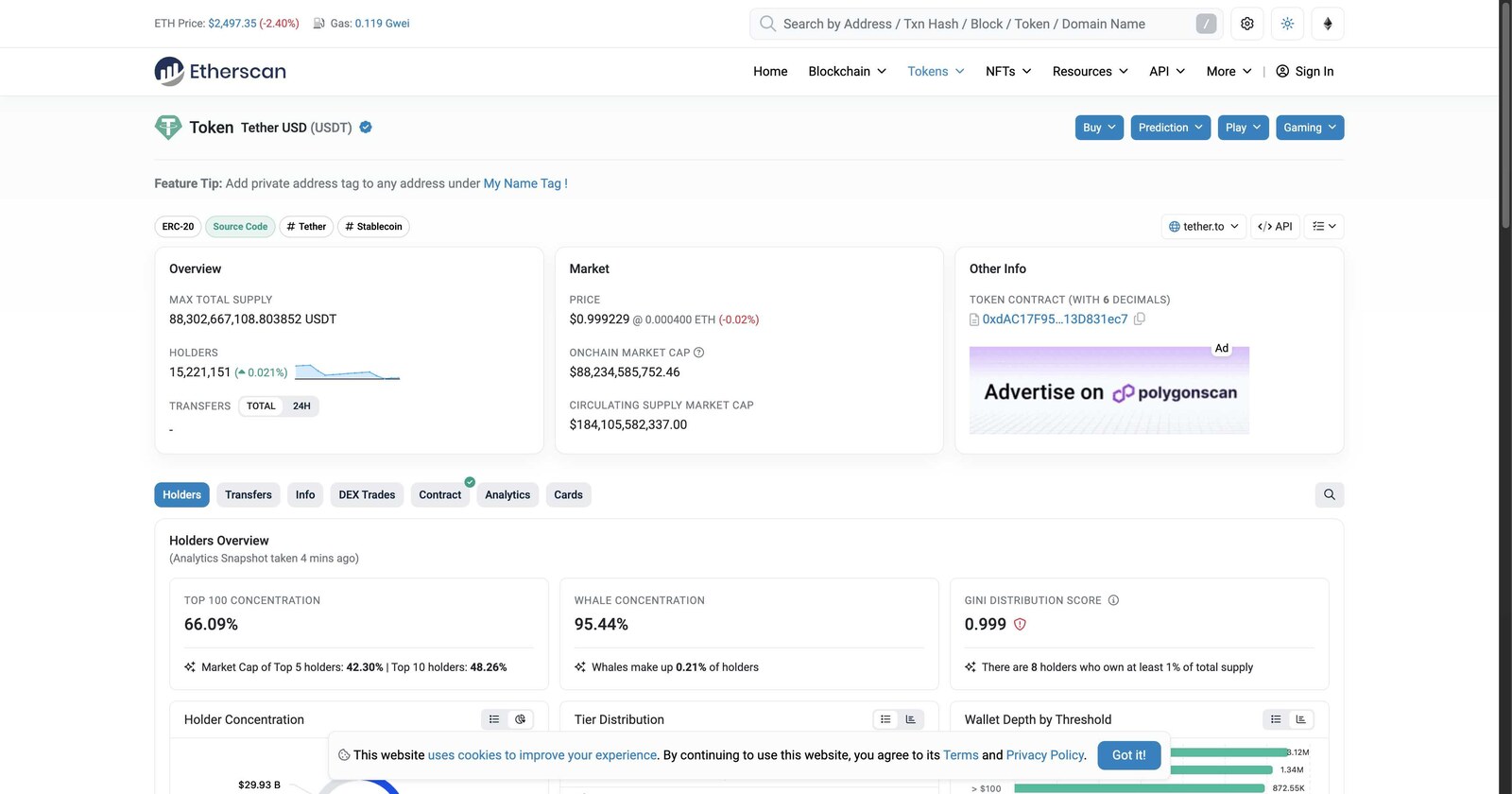The height and width of the screenshot is (794, 1512).
Task: Select the Analytics tab
Action: [x=507, y=494]
